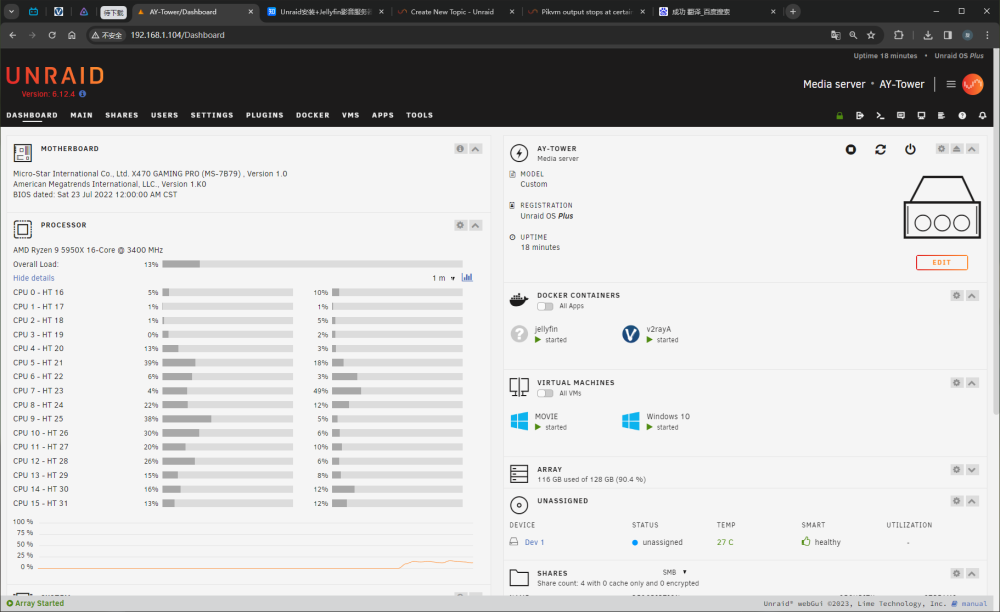
Task: Click the orange Unraid account avatar
Action: (x=973, y=84)
